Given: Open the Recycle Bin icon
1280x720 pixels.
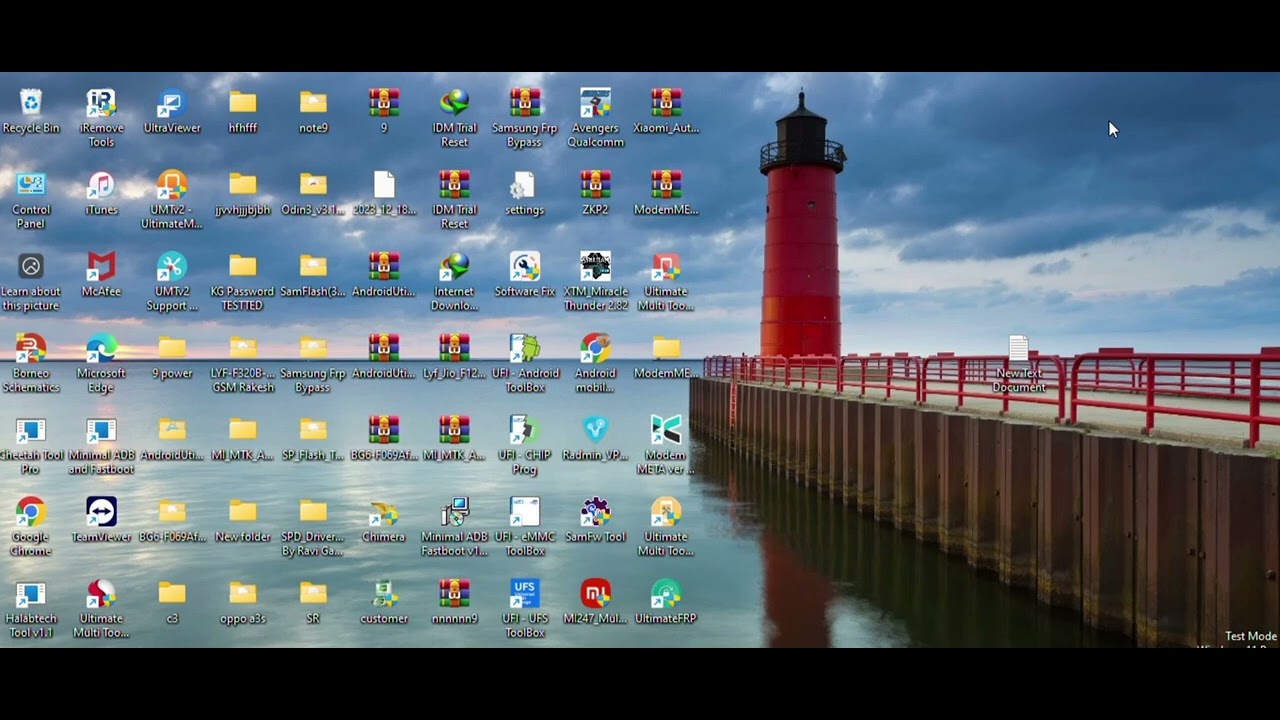Looking at the screenshot, I should (31, 104).
